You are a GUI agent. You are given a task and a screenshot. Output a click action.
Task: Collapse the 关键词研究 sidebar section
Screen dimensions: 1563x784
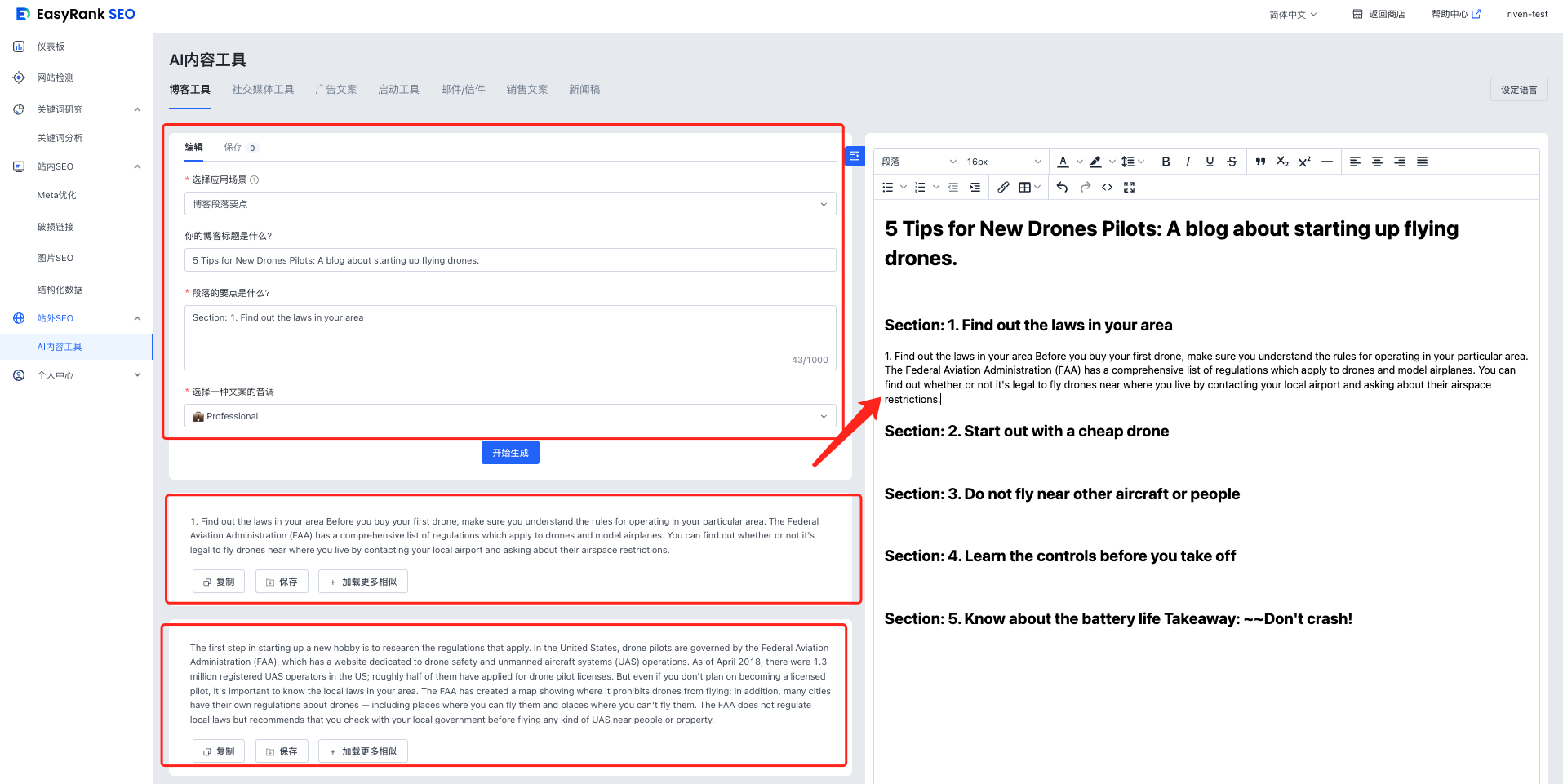[x=137, y=109]
